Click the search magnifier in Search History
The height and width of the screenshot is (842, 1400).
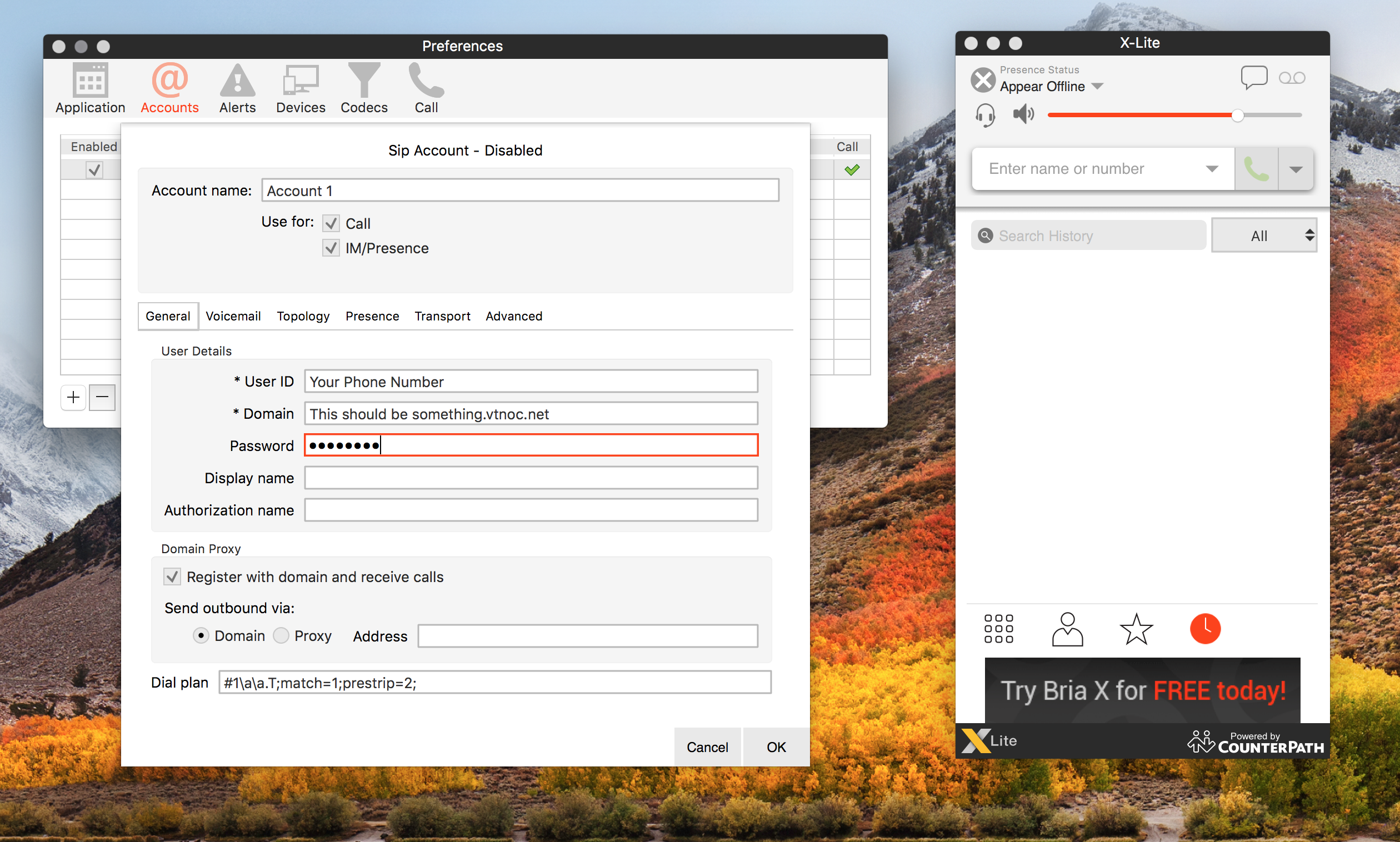click(986, 235)
